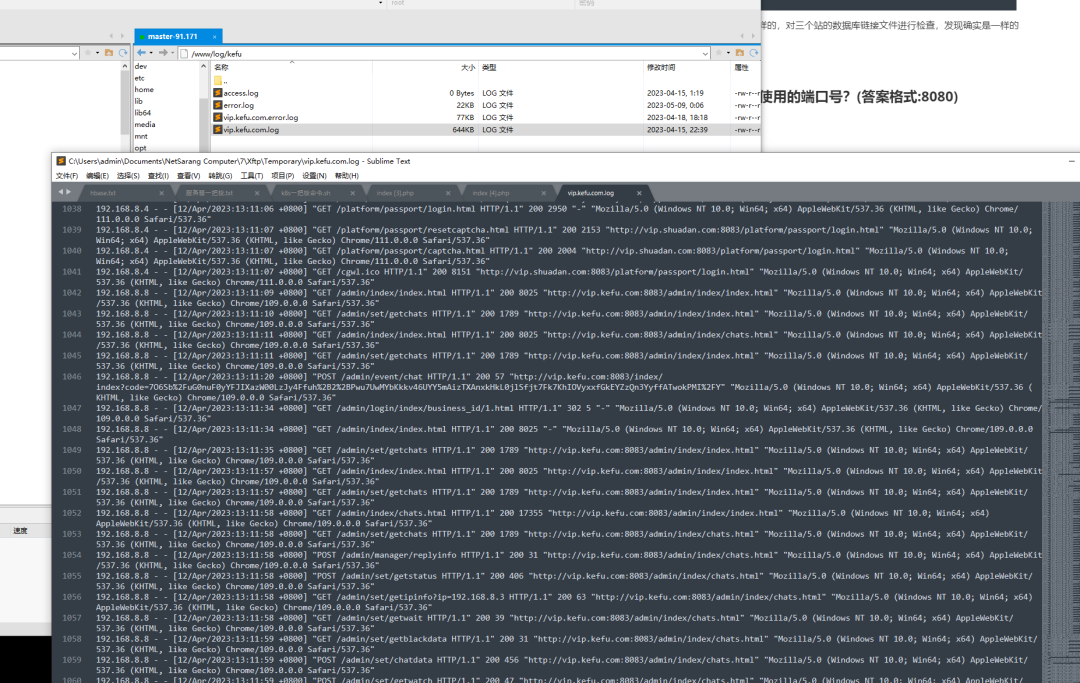Close the hbase.txt tab
This screenshot has width=1080, height=683.
161,193
